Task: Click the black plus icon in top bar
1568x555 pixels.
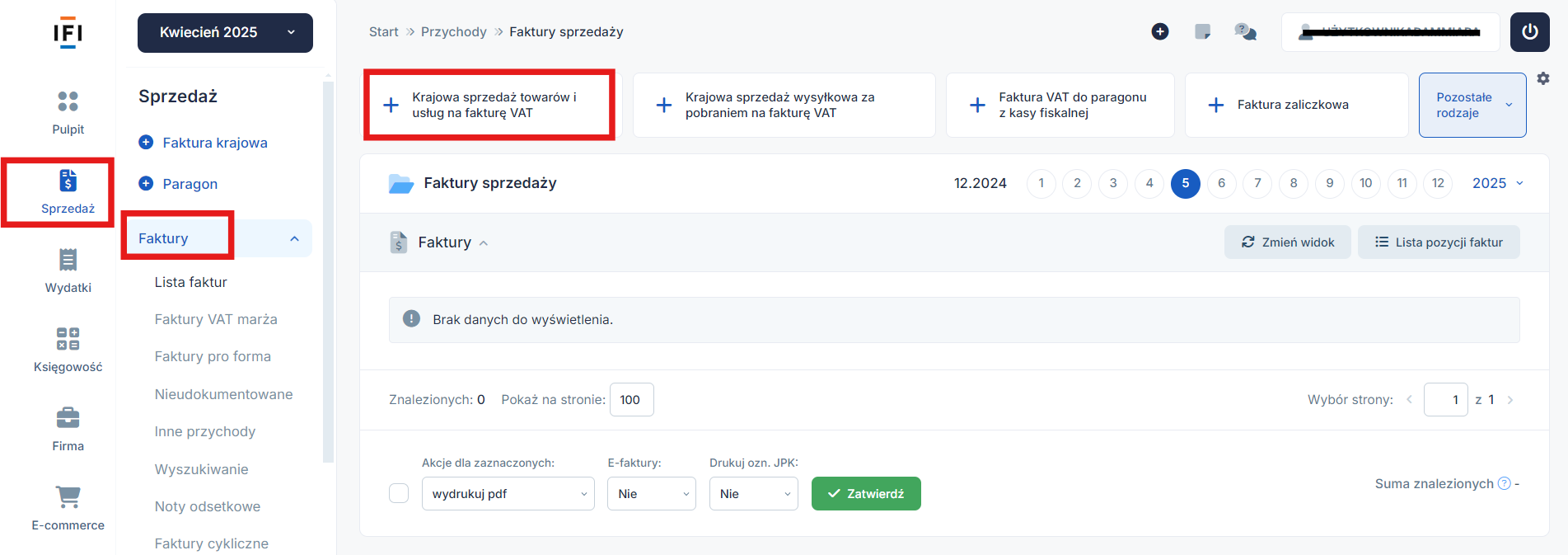Action: tap(1160, 31)
